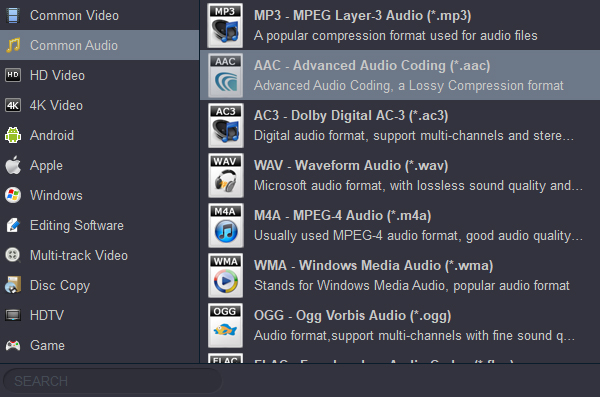Choose MP3 - MPEG Layer-3 Audio format
The height and width of the screenshot is (397, 600).
[400, 25]
